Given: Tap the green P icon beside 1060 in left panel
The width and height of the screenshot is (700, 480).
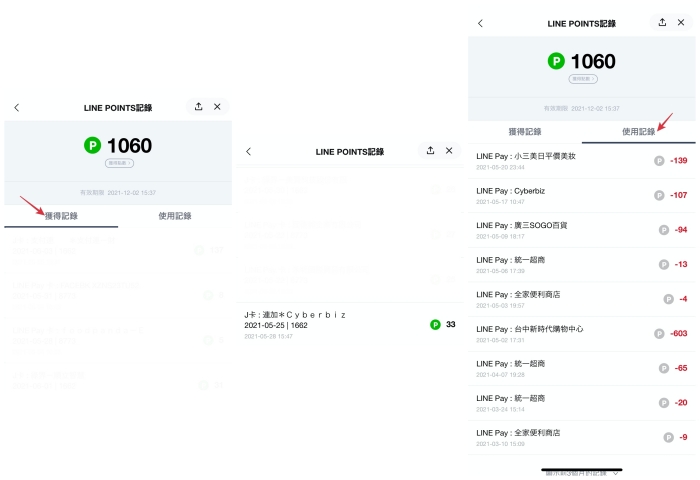Looking at the screenshot, I should (92, 145).
